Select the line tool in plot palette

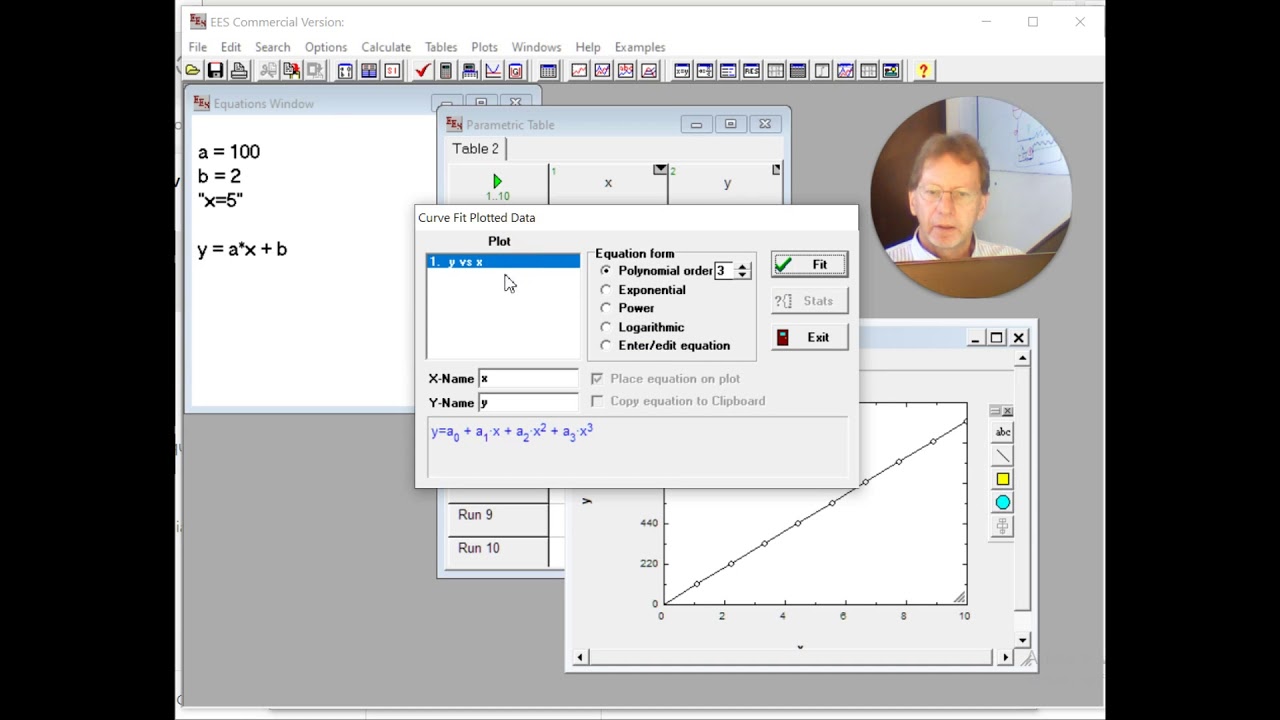click(1003, 456)
